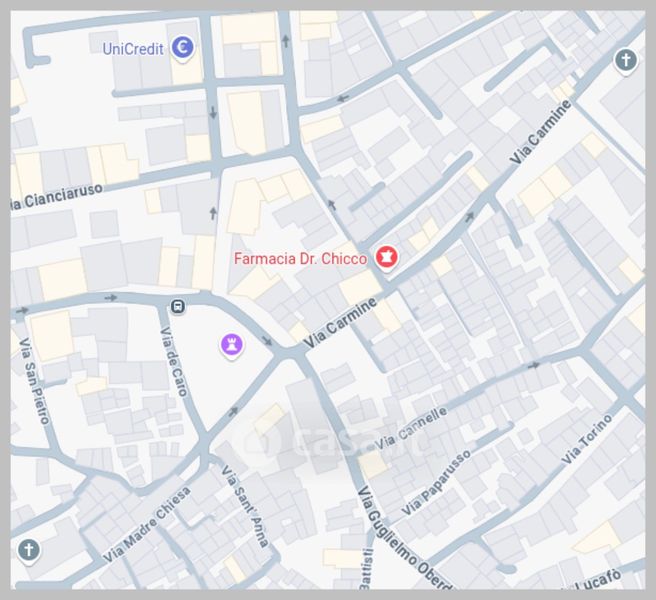656x600 pixels.
Task: Click the Via de Caro street label
Action: coord(173,362)
